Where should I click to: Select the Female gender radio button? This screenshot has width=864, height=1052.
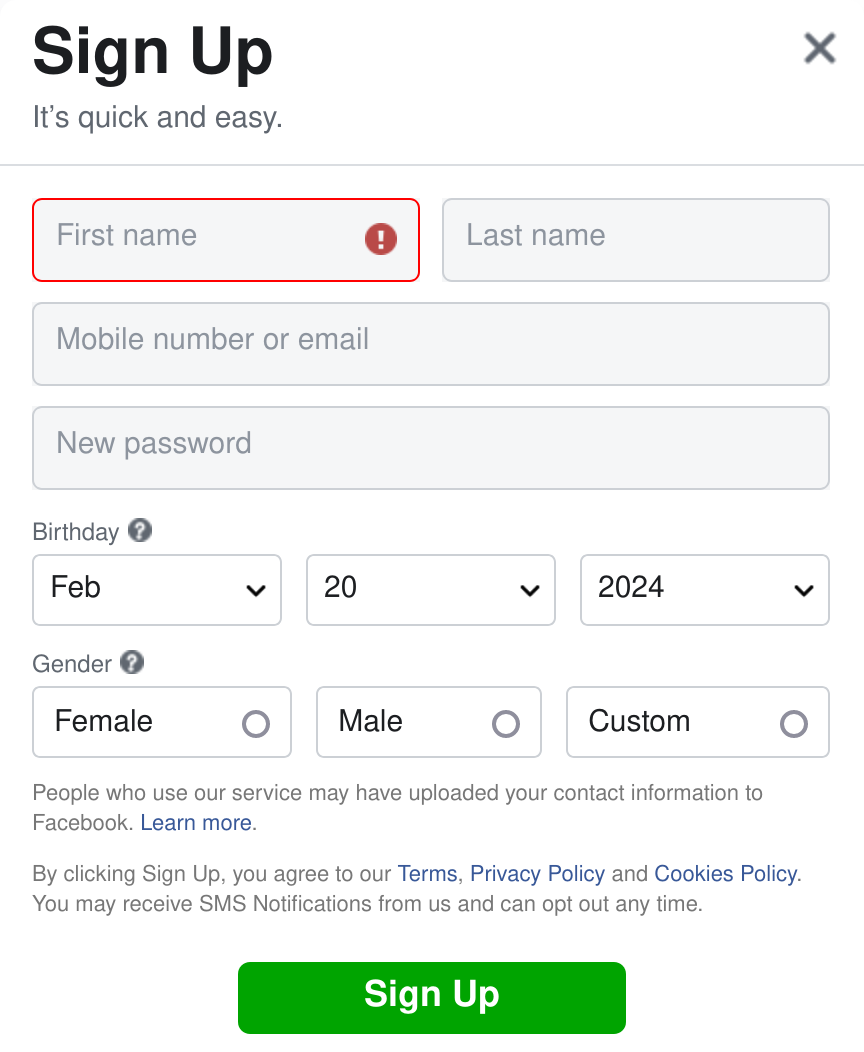tap(256, 723)
